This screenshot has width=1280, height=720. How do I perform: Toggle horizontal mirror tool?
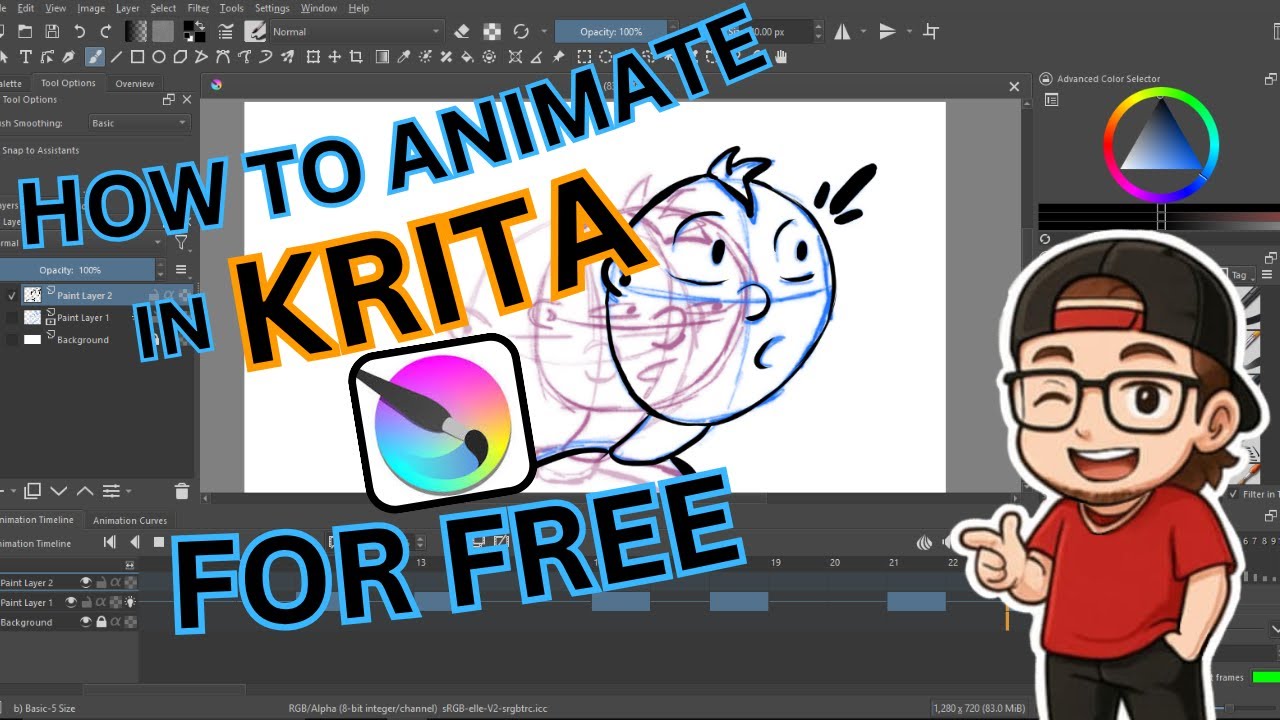tap(842, 32)
